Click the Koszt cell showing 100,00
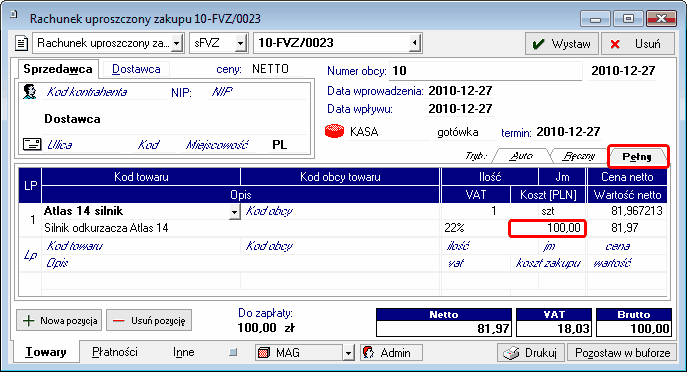This screenshot has height=372, width=687. (x=548, y=228)
